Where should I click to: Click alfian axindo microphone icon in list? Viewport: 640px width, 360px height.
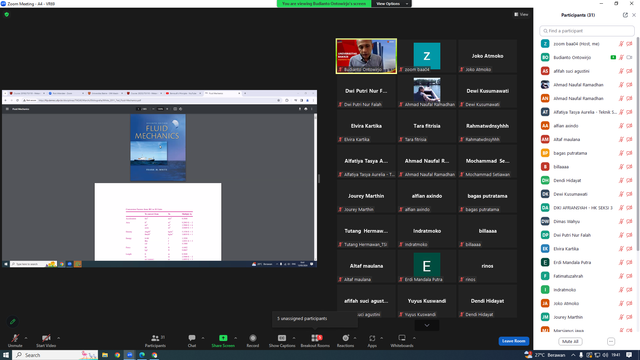pyautogui.click(x=621, y=126)
